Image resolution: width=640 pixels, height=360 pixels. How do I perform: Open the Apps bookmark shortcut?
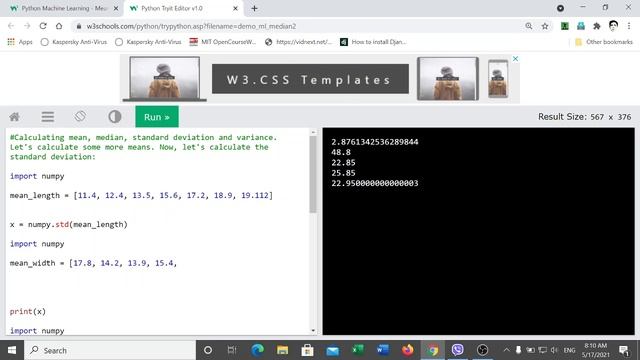click(x=20, y=42)
